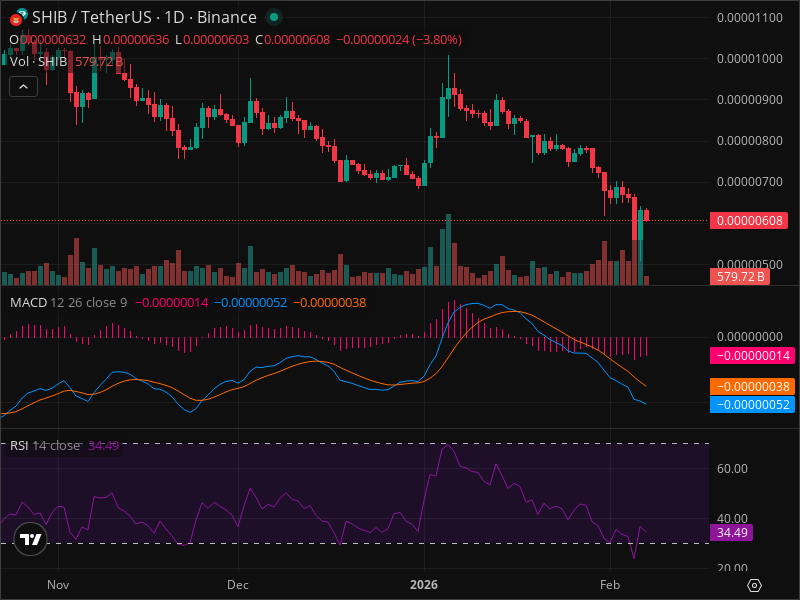Click the MACD 12 26 close 9 label
This screenshot has width=800, height=600.
pyautogui.click(x=68, y=303)
